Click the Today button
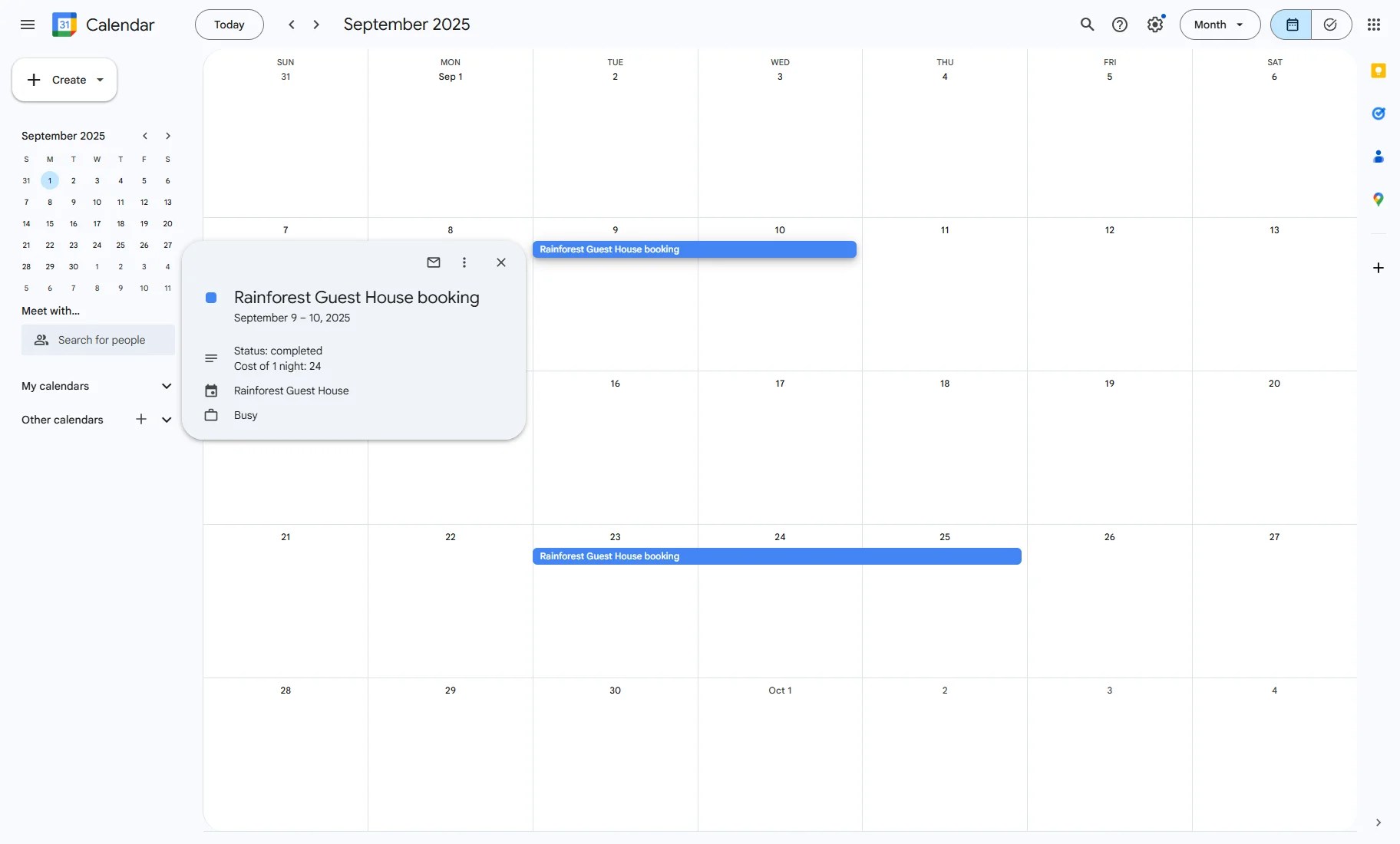Screen dimensions: 1400x844 [229, 25]
